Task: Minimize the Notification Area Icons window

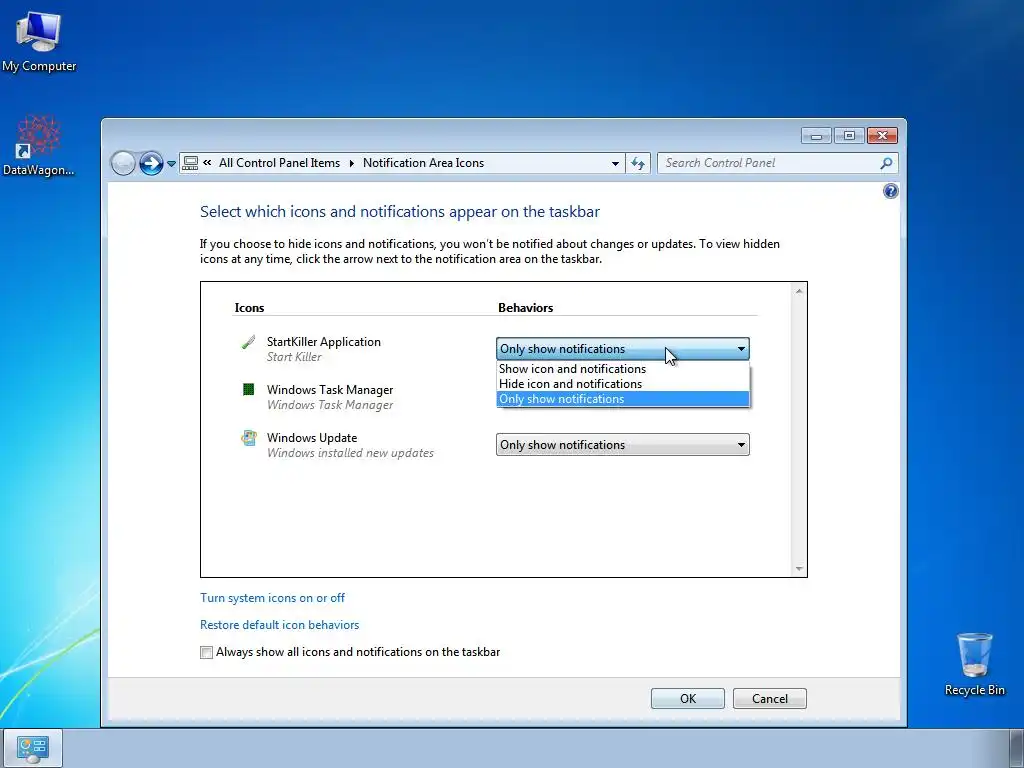Action: coord(816,136)
